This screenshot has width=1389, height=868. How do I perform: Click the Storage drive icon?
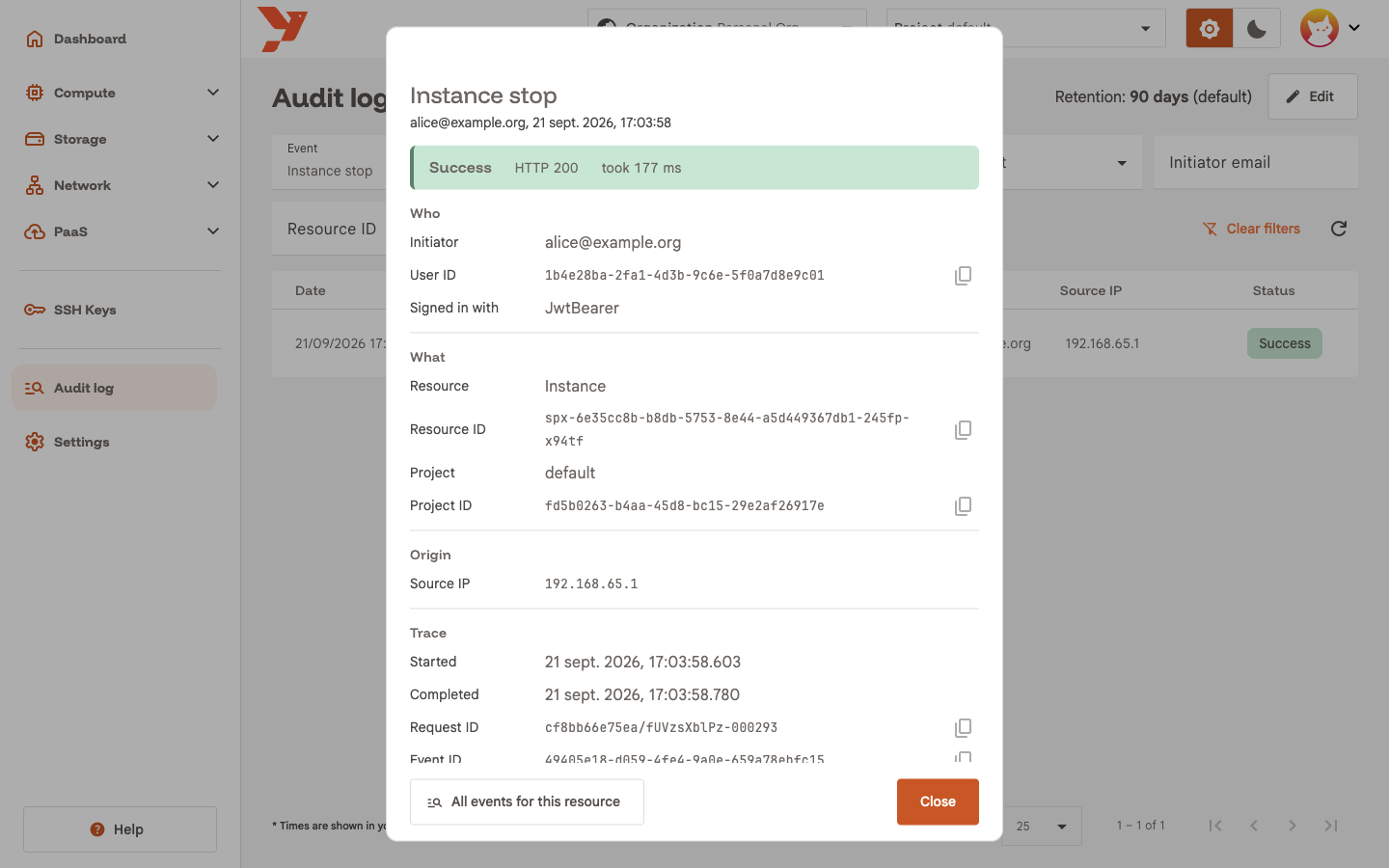click(35, 139)
